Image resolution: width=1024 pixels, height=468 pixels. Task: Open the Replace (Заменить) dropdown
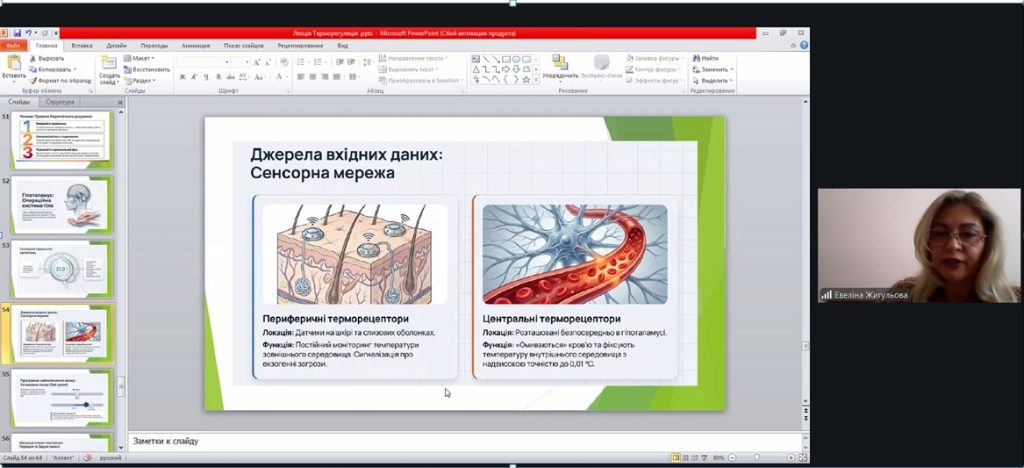click(x=717, y=69)
